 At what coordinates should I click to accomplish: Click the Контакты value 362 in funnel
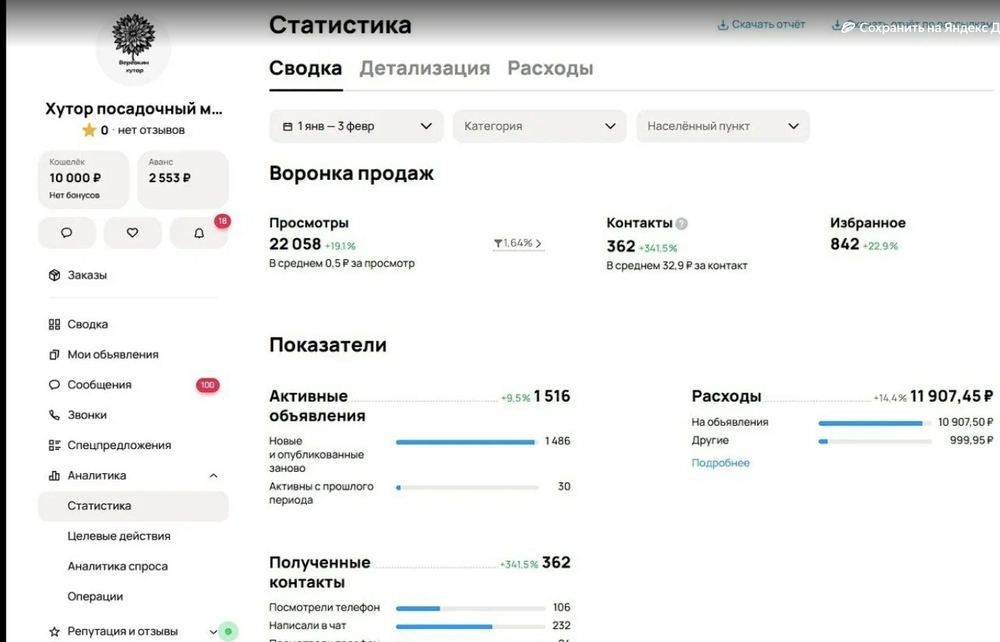621,246
